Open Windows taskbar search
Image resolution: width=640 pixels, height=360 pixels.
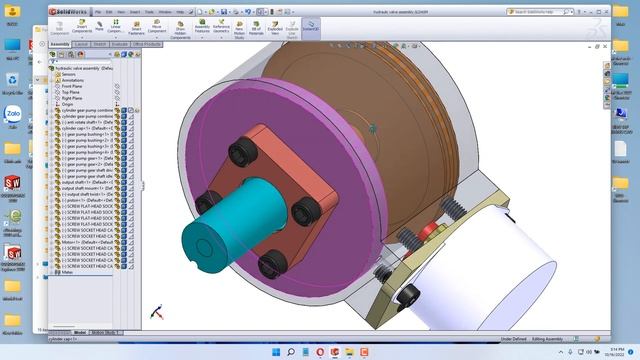pos(291,352)
